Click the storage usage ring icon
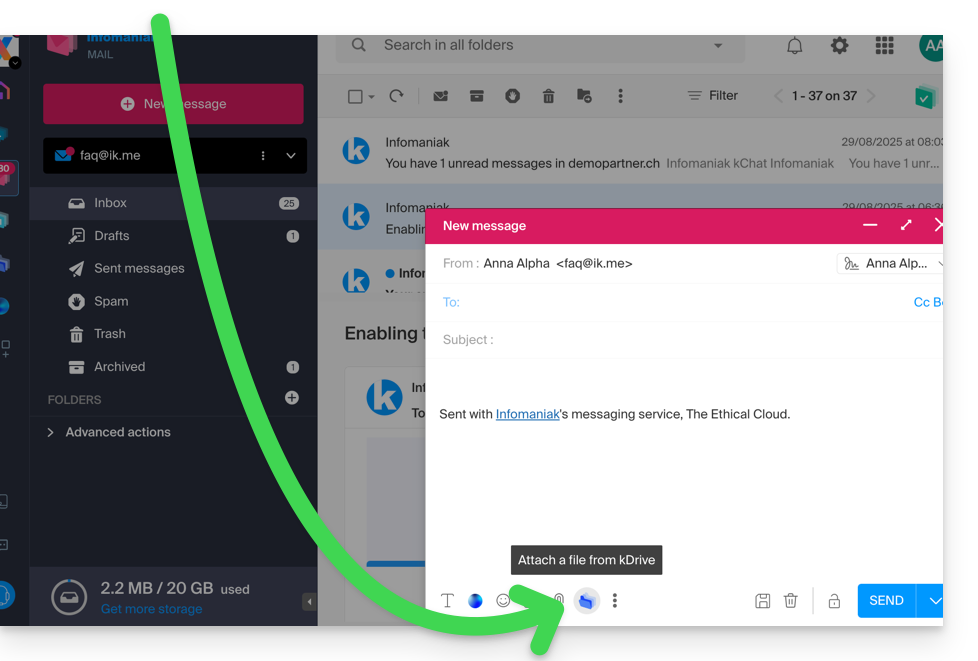This screenshot has width=978, height=661. tap(69, 597)
